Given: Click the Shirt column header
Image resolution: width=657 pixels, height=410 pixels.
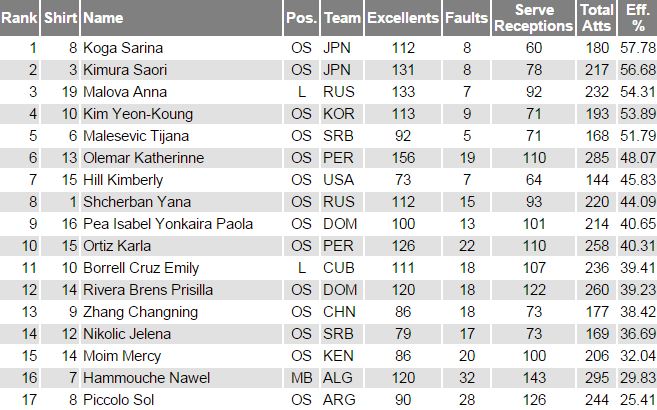Looking at the screenshot, I should click(x=60, y=18).
